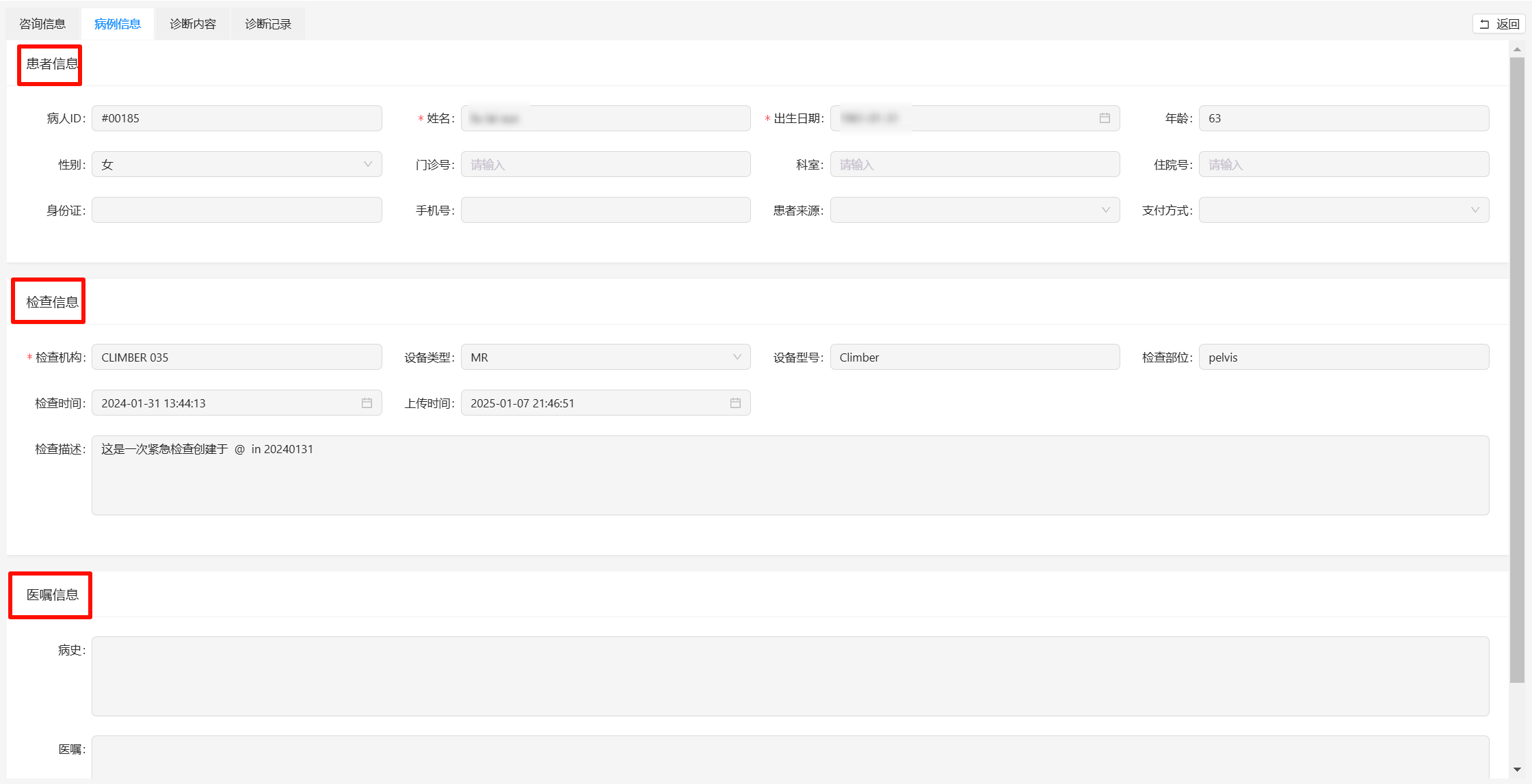This screenshot has height=784, width=1532.
Task: Click the 门诊号 input field
Action: 605,165
